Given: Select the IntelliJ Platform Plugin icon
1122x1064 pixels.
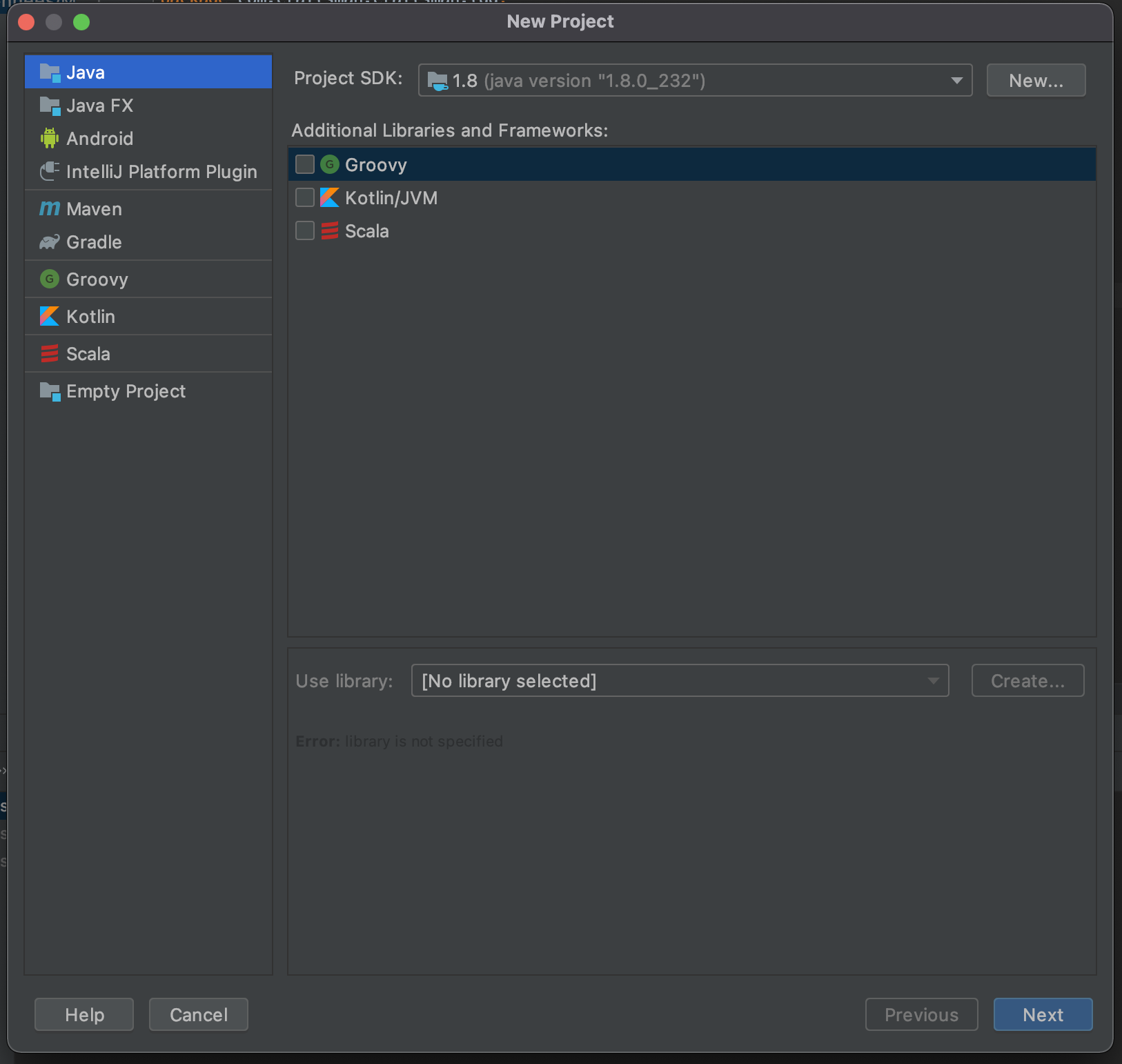Looking at the screenshot, I should click(x=50, y=171).
